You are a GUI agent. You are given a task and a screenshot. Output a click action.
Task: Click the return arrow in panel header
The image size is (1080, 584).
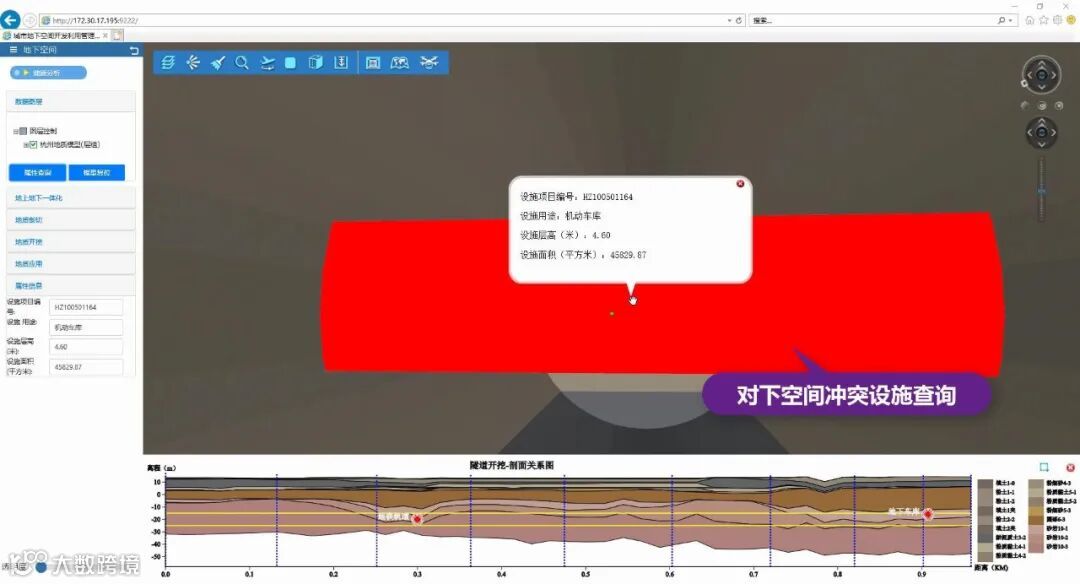tap(134, 50)
